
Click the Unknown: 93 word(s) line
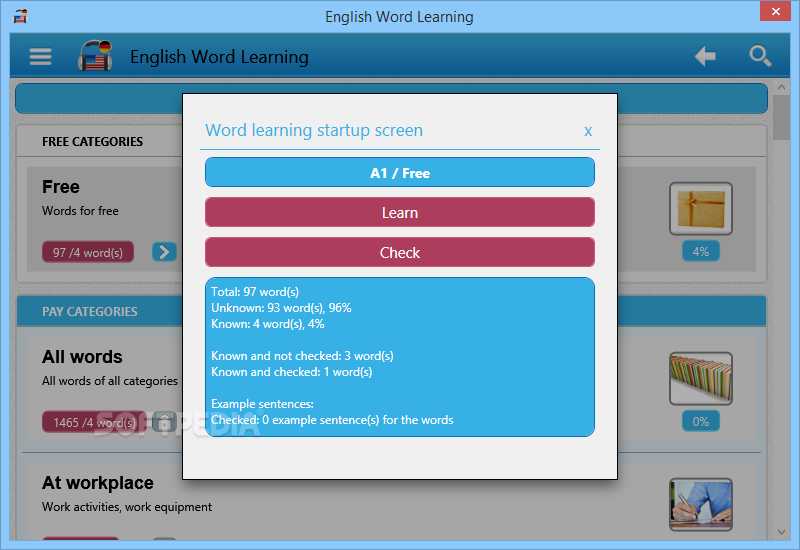281,308
